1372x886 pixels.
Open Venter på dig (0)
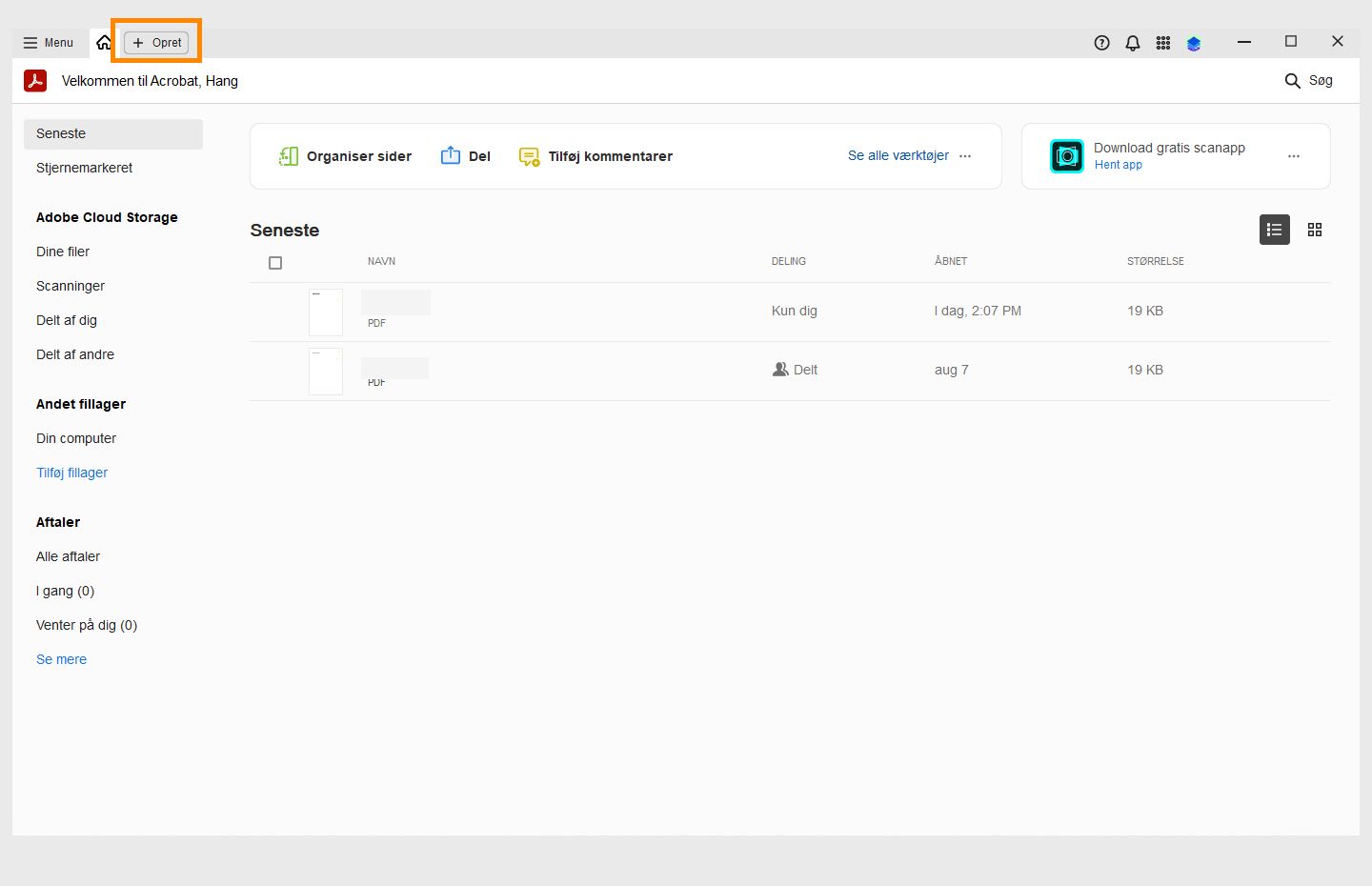click(87, 625)
